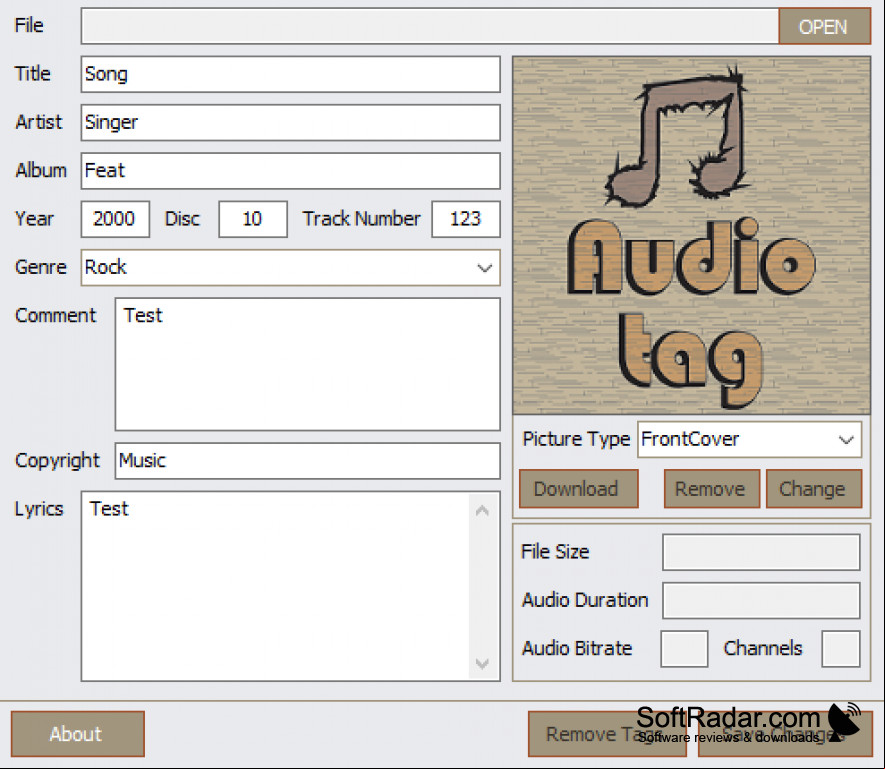885x769 pixels.
Task: Click the Audio tag cover art image
Action: pos(691,235)
